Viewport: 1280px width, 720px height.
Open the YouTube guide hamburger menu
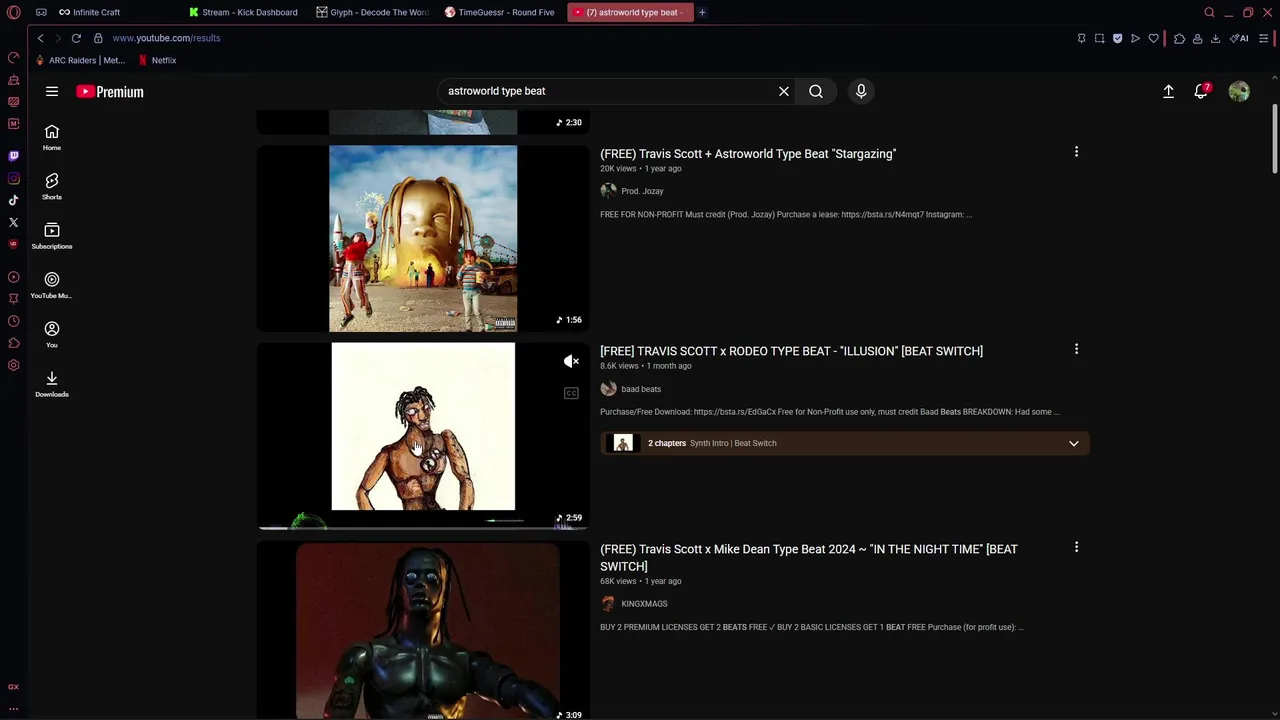(x=52, y=91)
